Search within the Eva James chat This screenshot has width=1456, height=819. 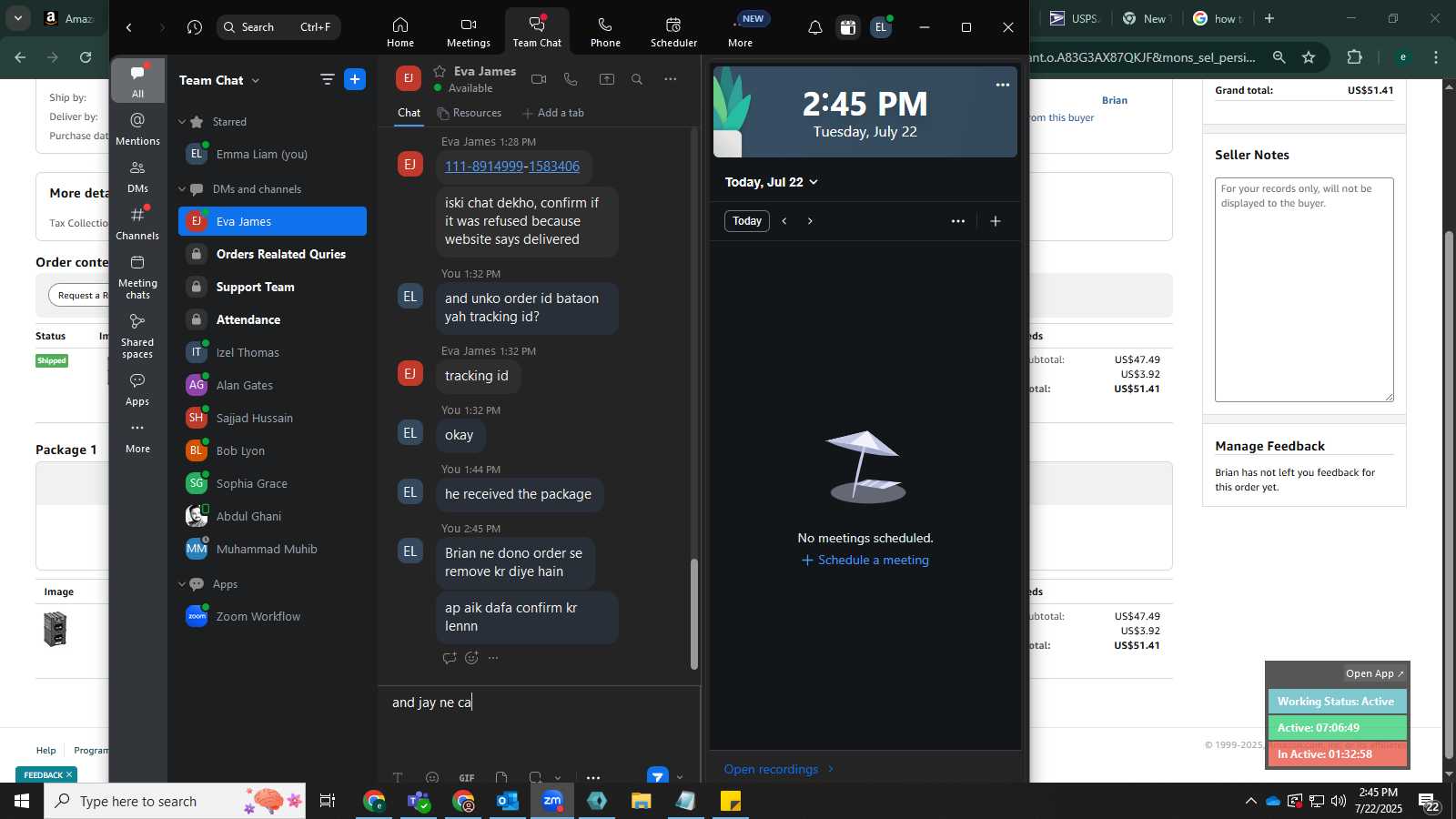[x=637, y=79]
